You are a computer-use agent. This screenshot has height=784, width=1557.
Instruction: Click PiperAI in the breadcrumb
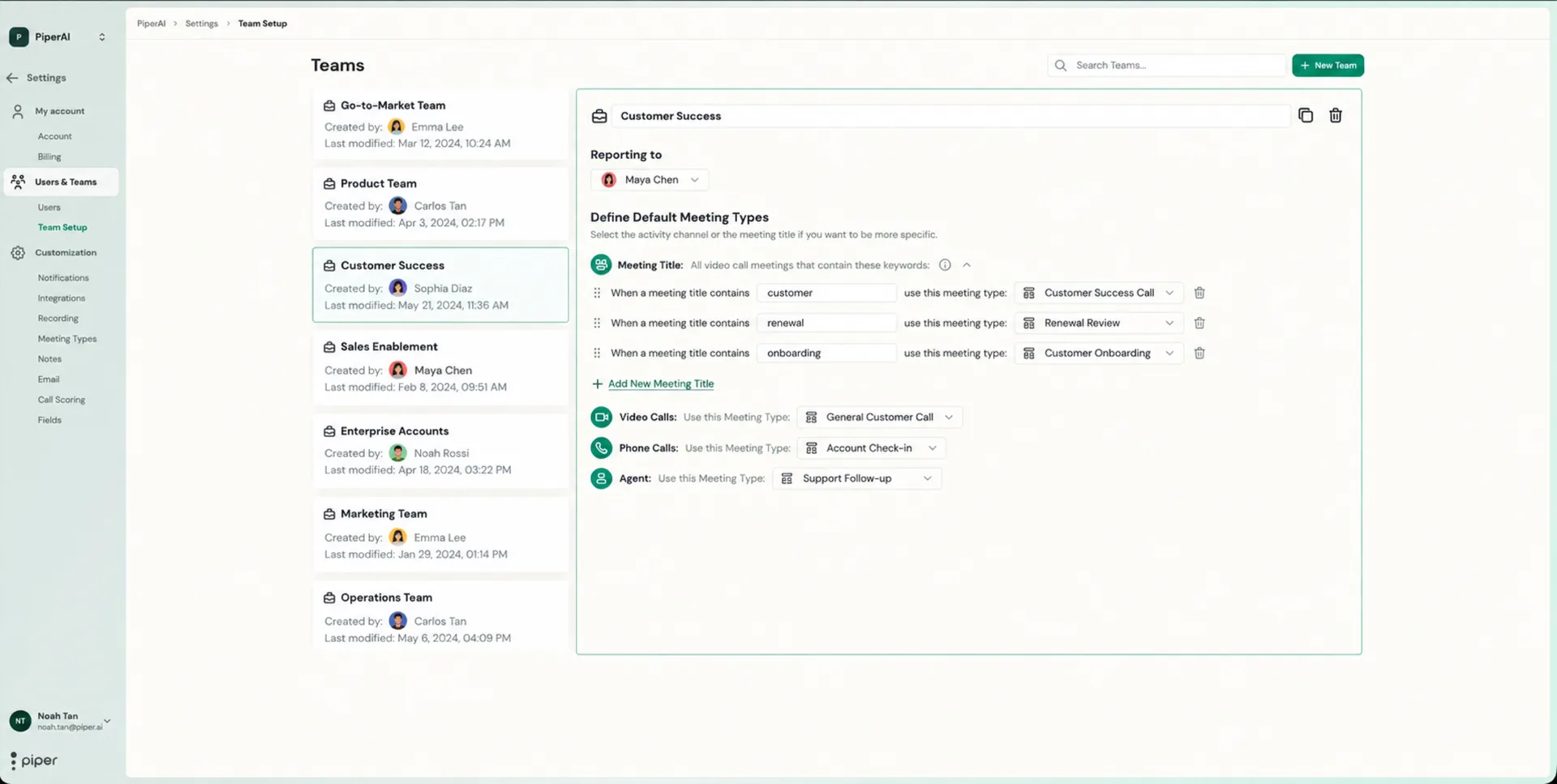pos(151,24)
